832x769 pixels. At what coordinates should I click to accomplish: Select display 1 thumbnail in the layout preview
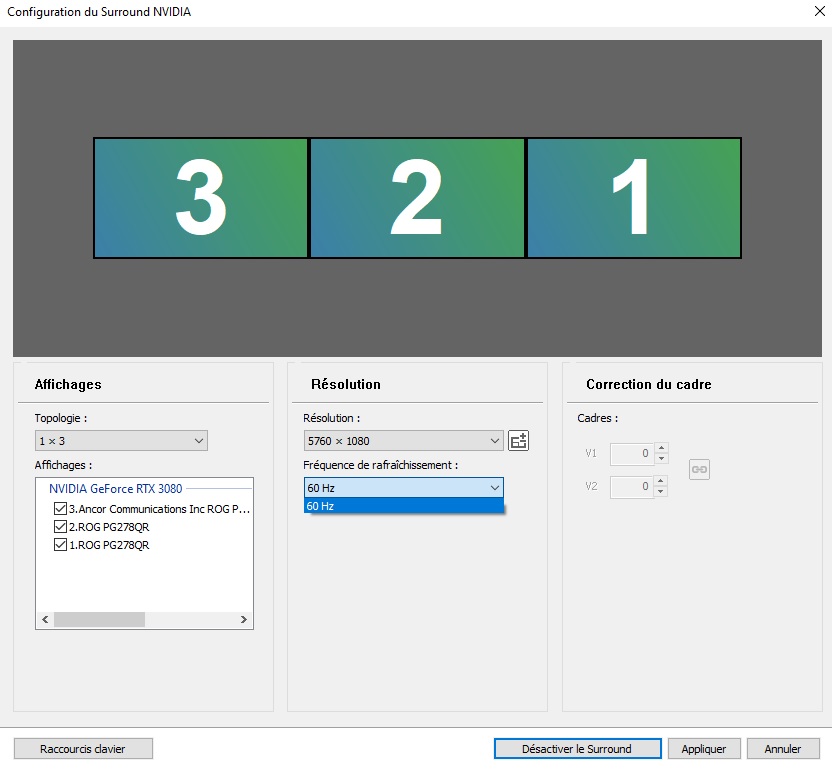point(633,198)
